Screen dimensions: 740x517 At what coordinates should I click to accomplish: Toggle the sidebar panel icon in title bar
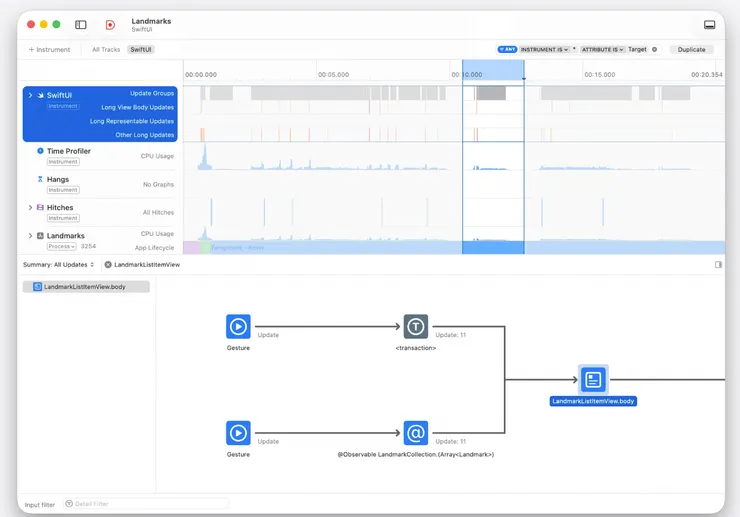coord(81,25)
